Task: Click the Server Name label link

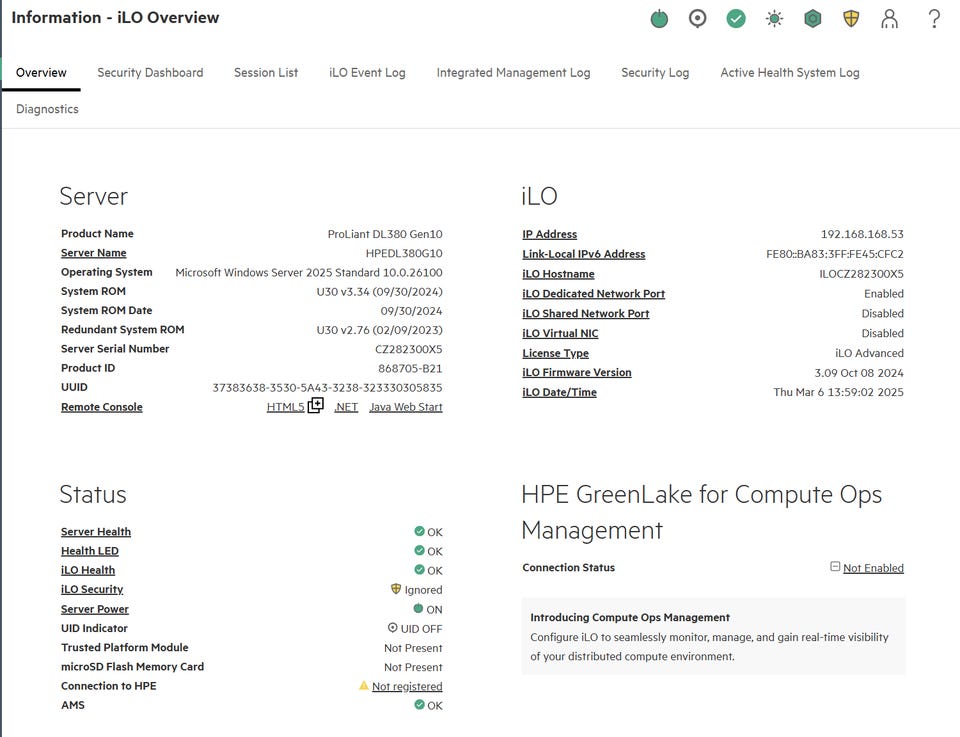Action: [93, 253]
